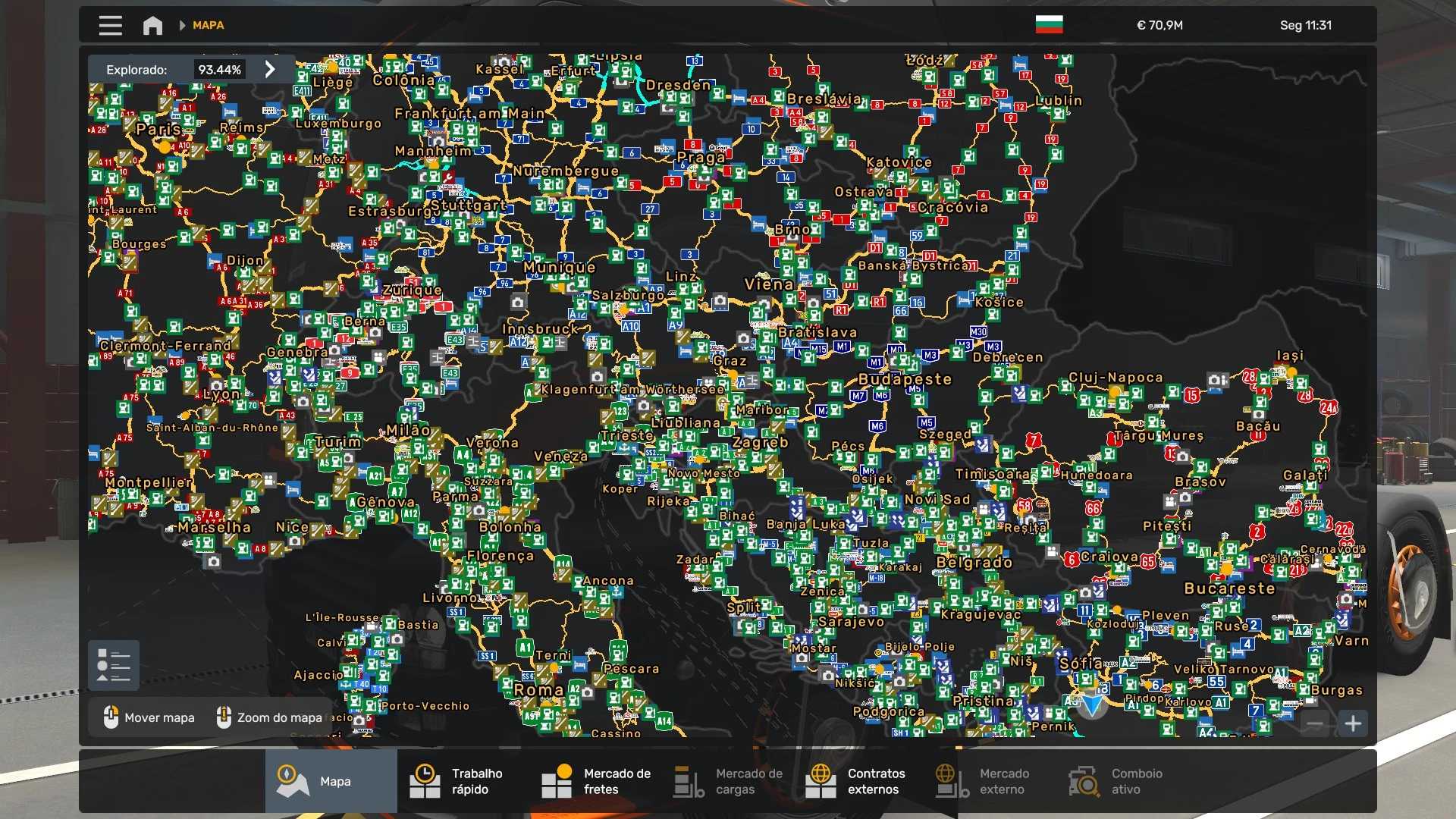
Task: Click the home icon in breadcrumb
Action: coord(152,25)
